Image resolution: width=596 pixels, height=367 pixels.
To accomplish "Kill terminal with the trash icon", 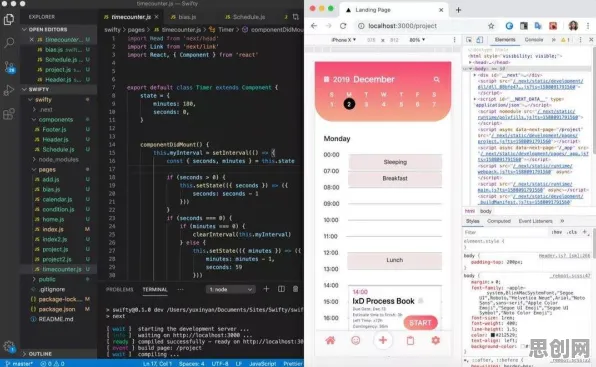I will pos(295,289).
